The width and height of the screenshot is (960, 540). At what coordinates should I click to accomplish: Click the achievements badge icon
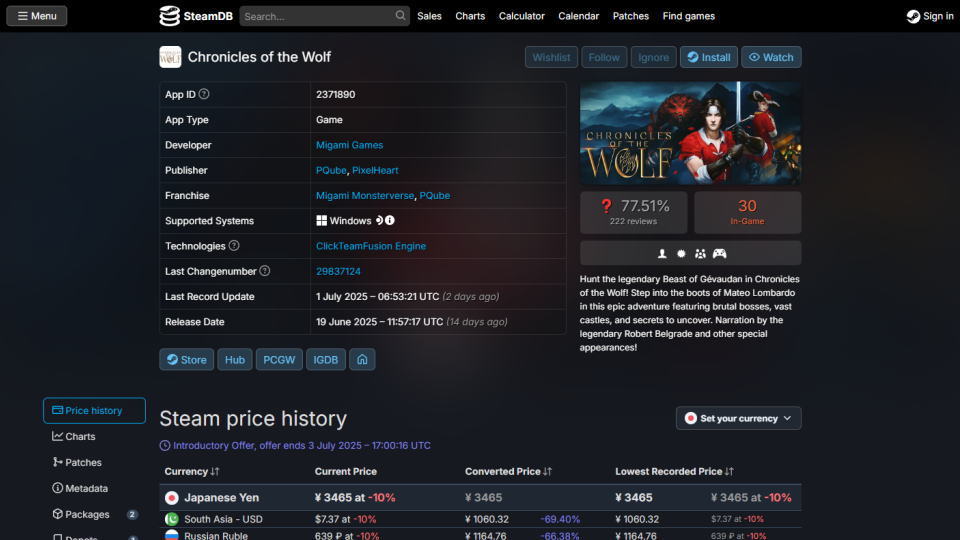681,253
